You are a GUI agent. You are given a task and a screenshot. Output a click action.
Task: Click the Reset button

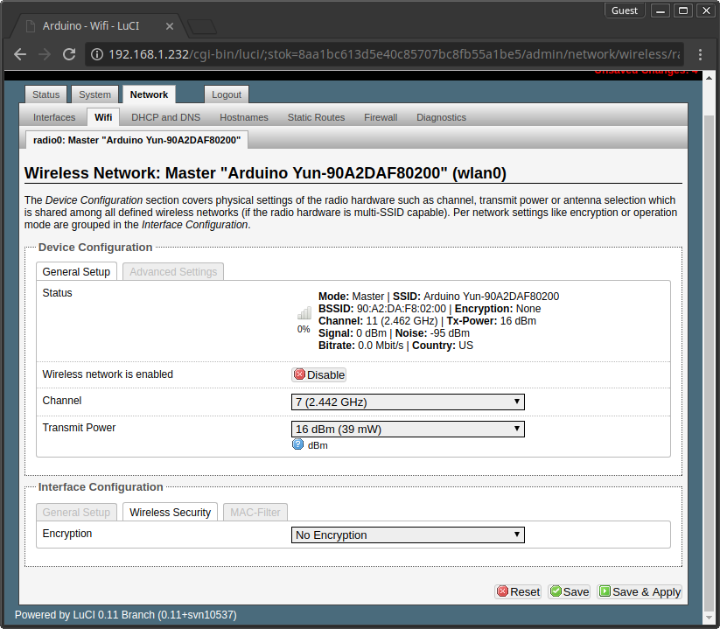coord(518,592)
